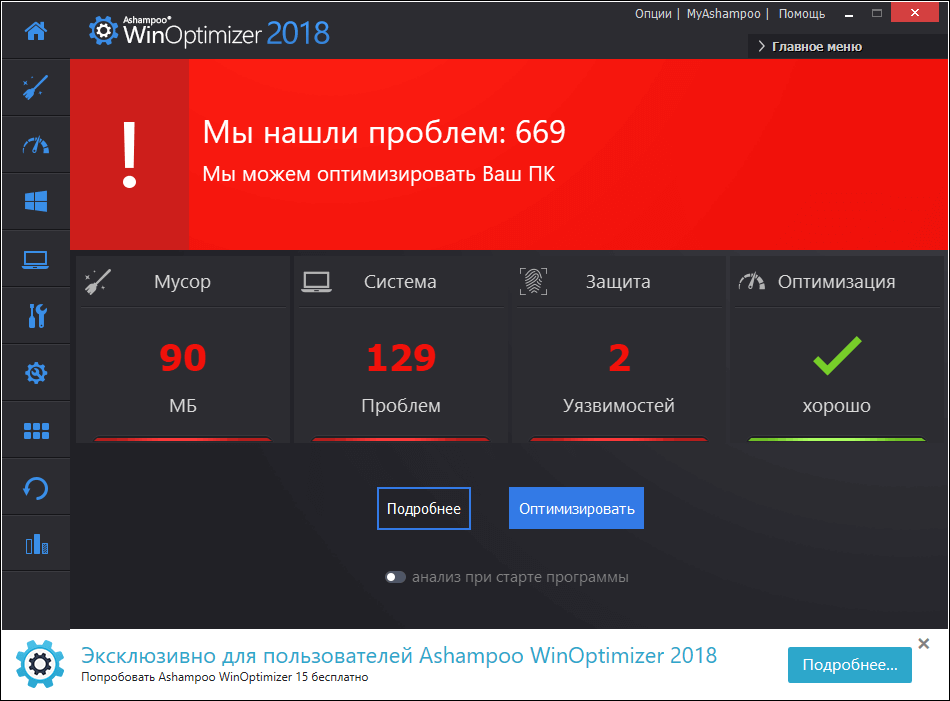
Task: Open the gear with wrench sidebar icon
Action: coord(36,373)
